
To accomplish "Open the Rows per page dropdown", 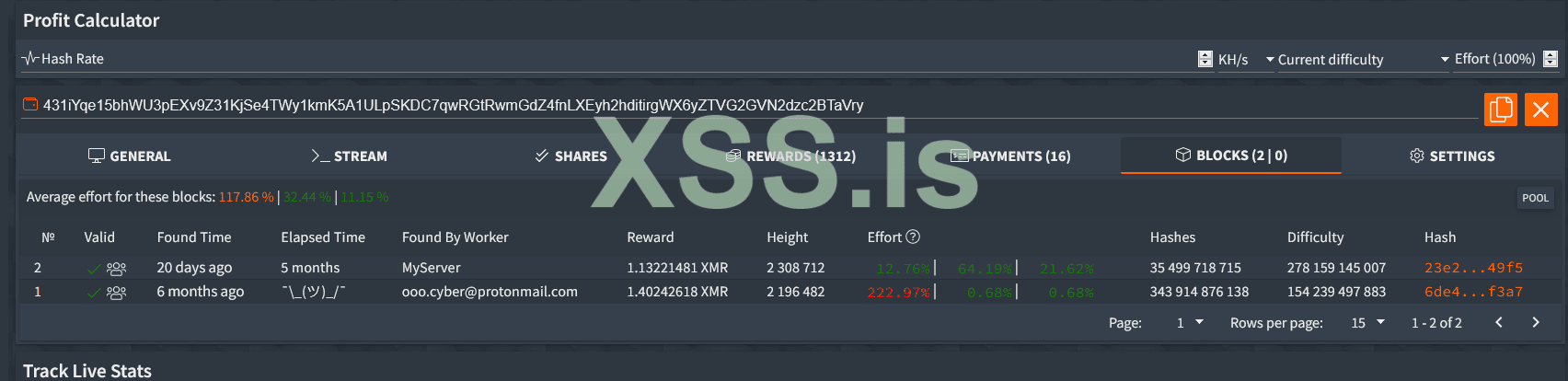I will click(1366, 322).
